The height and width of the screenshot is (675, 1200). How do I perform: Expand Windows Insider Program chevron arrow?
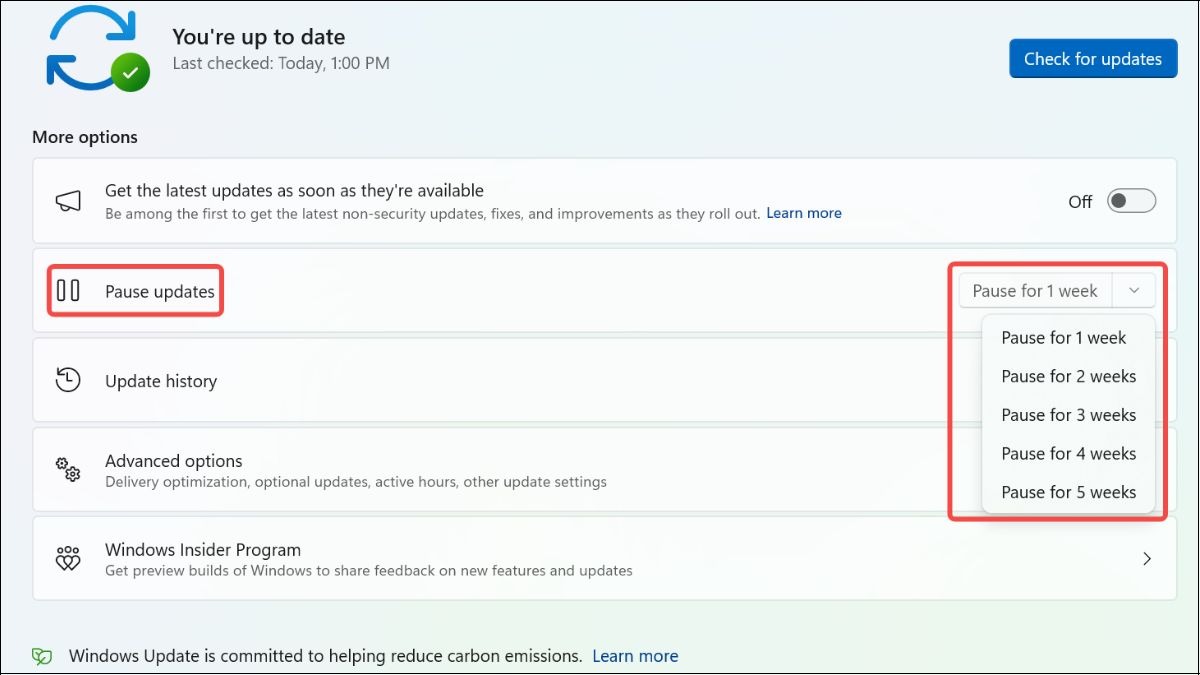pos(1147,559)
